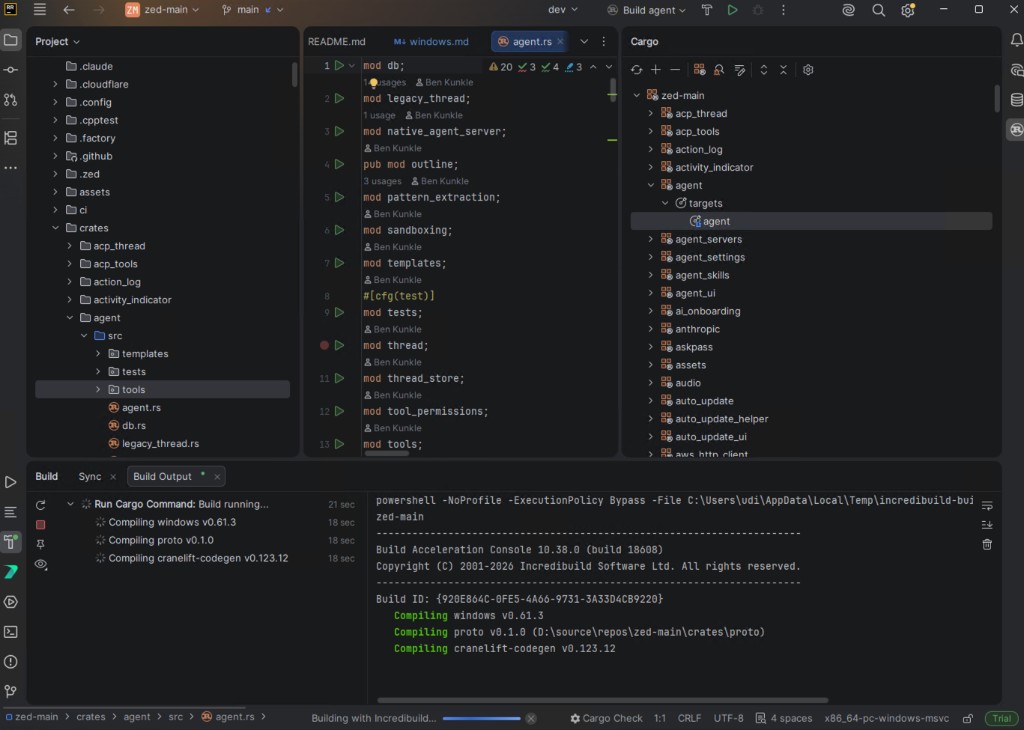Open the AI assistant swirl icon
The height and width of the screenshot is (730, 1024).
tap(848, 10)
